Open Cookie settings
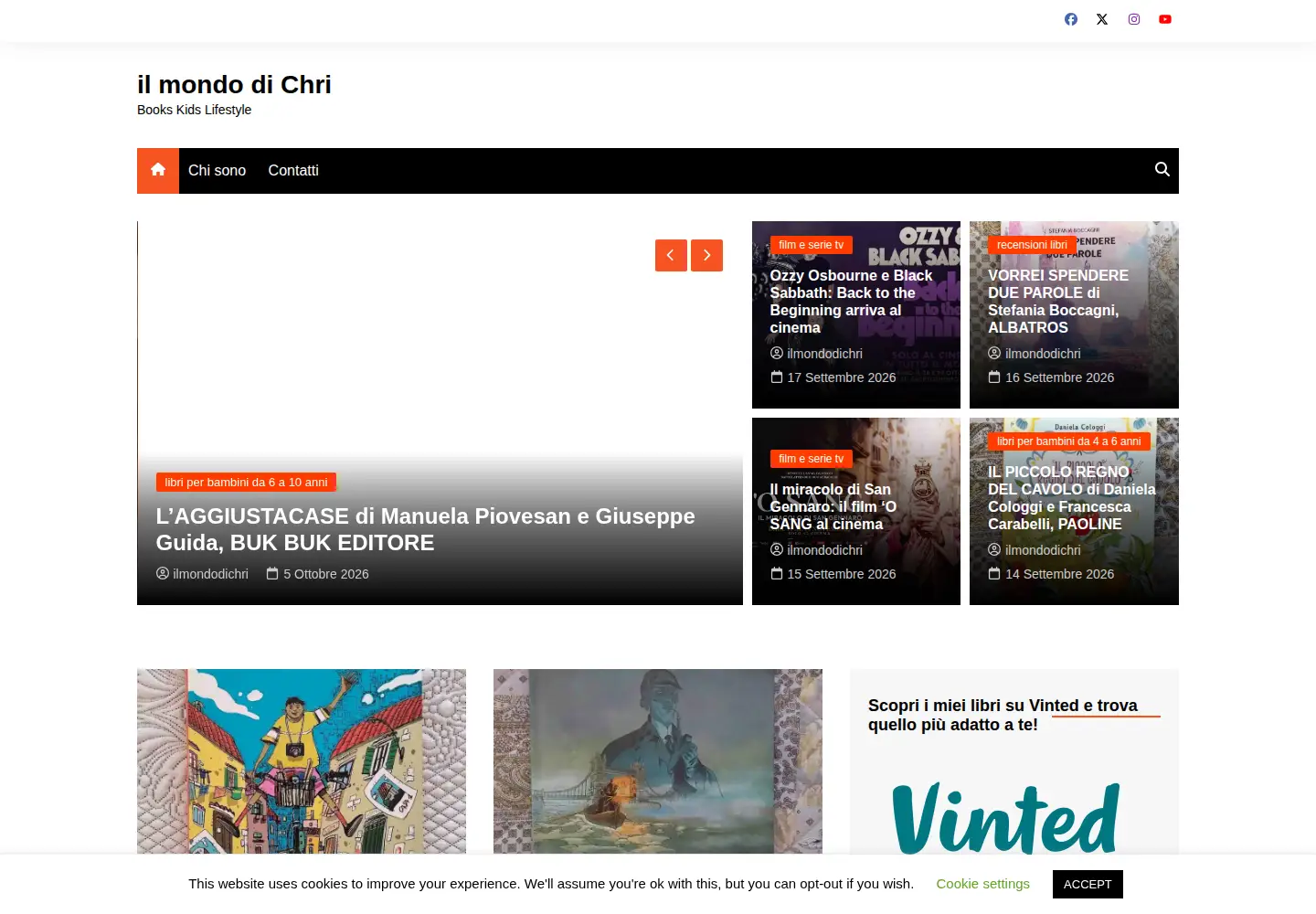Image resolution: width=1316 pixels, height=914 pixels. [983, 884]
